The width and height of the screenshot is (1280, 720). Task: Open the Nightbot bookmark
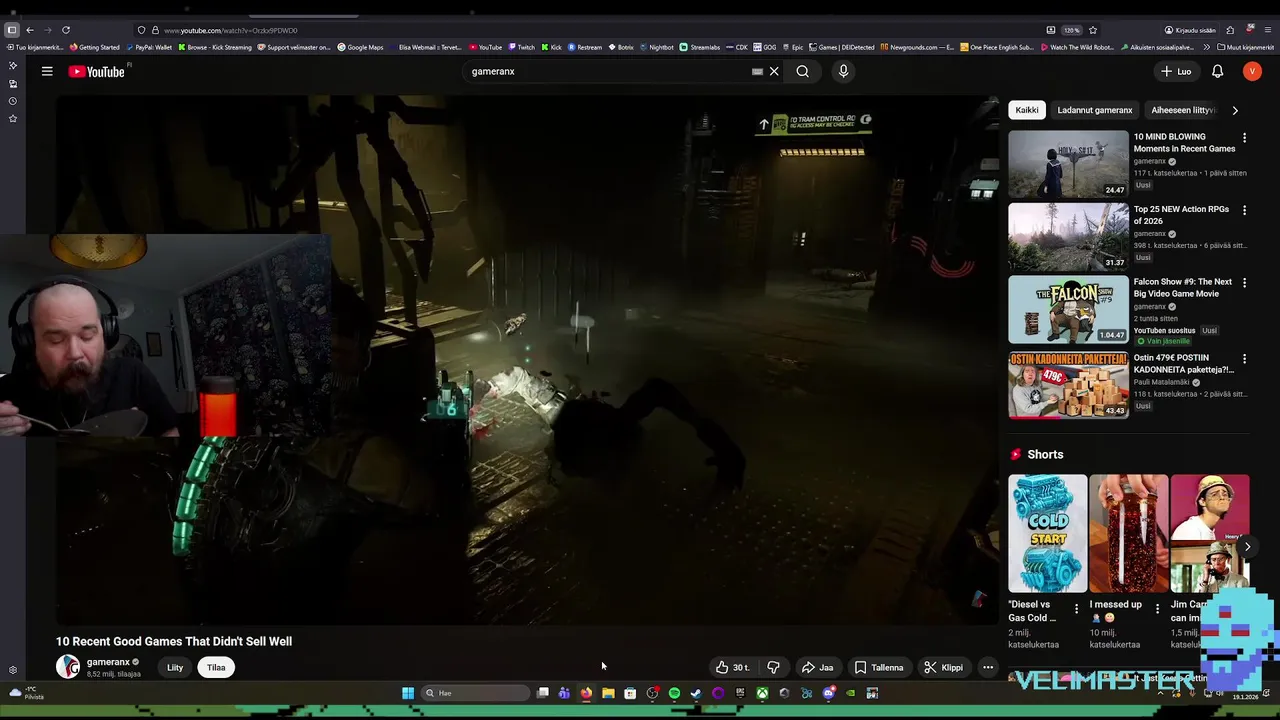656,47
